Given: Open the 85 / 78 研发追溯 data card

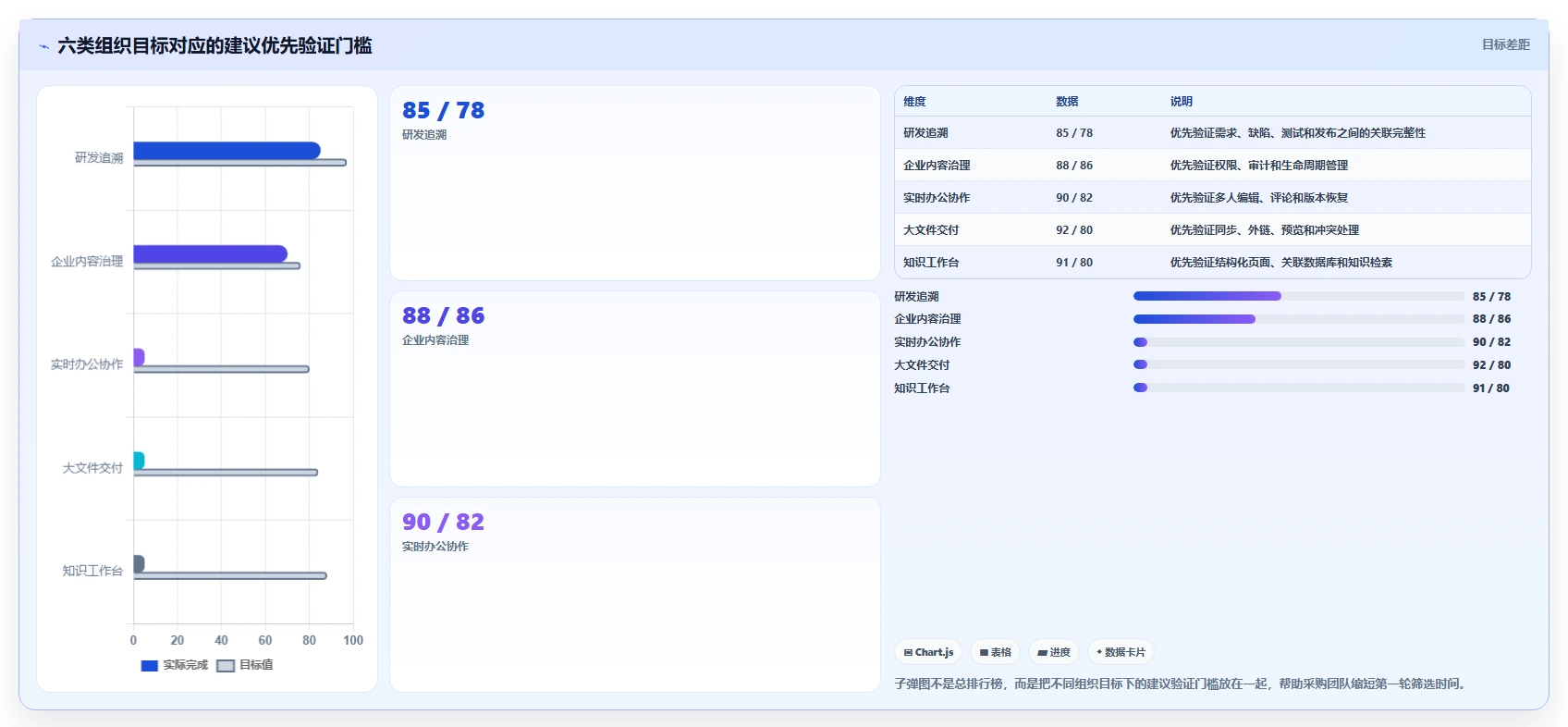Looking at the screenshot, I should pyautogui.click(x=635, y=183).
